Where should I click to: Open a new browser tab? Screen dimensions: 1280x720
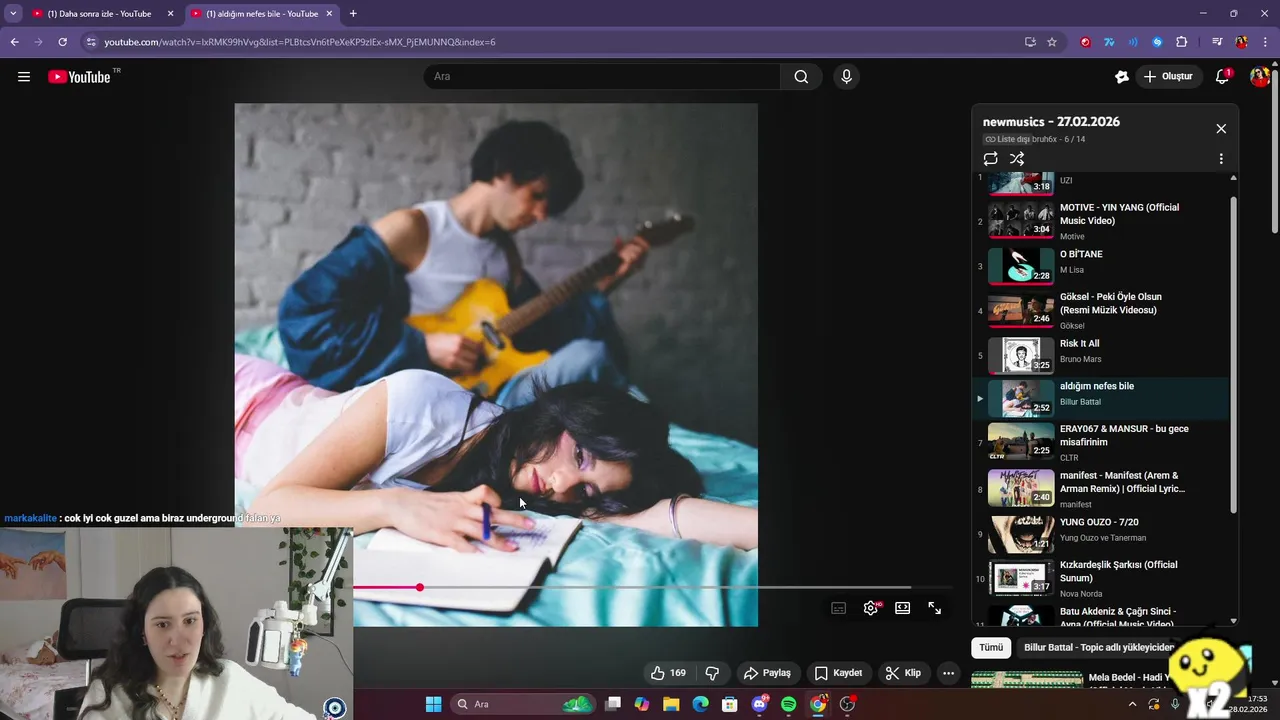353,14
